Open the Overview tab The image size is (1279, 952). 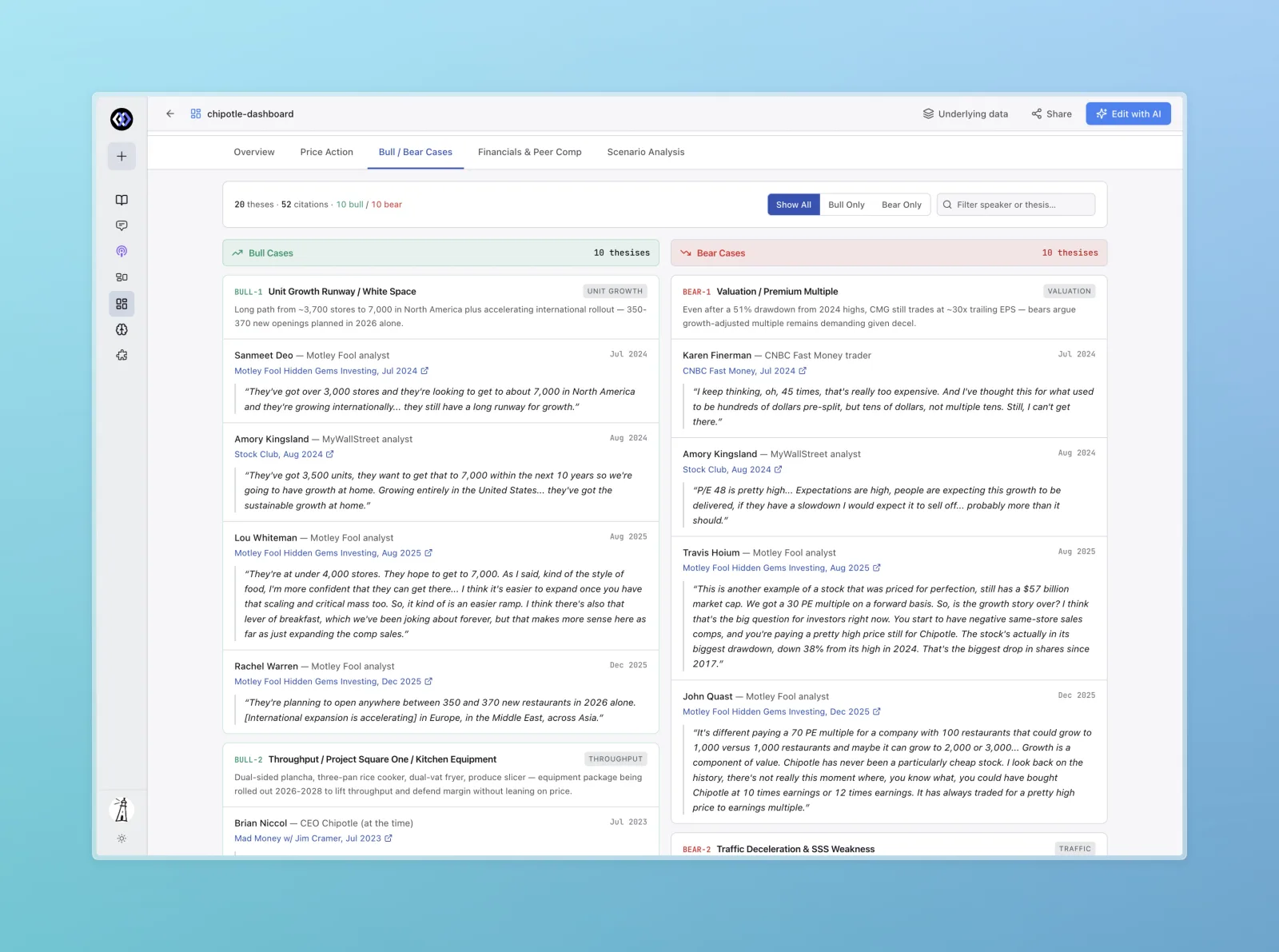pos(254,152)
